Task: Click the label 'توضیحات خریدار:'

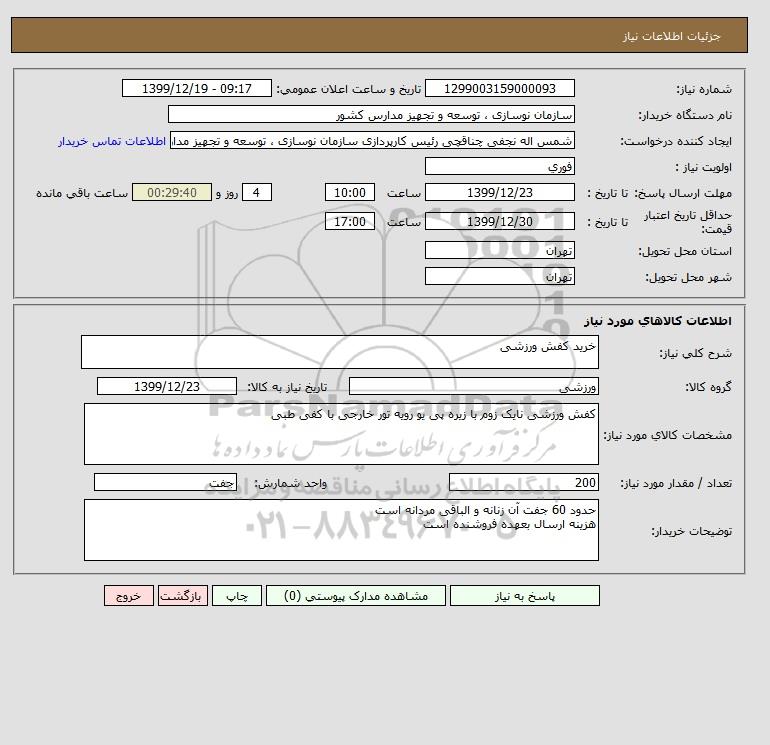Action: [691, 531]
